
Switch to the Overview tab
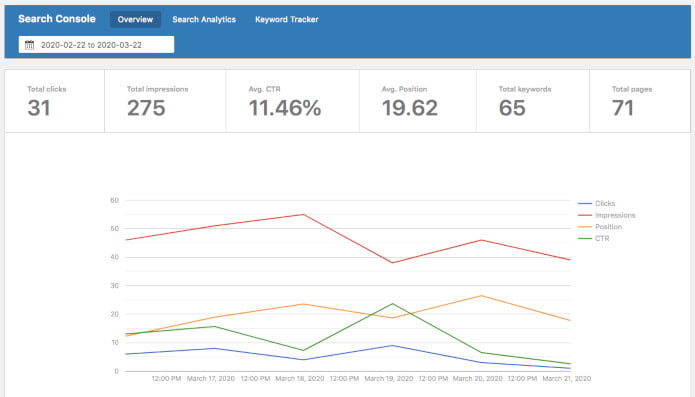click(x=135, y=19)
